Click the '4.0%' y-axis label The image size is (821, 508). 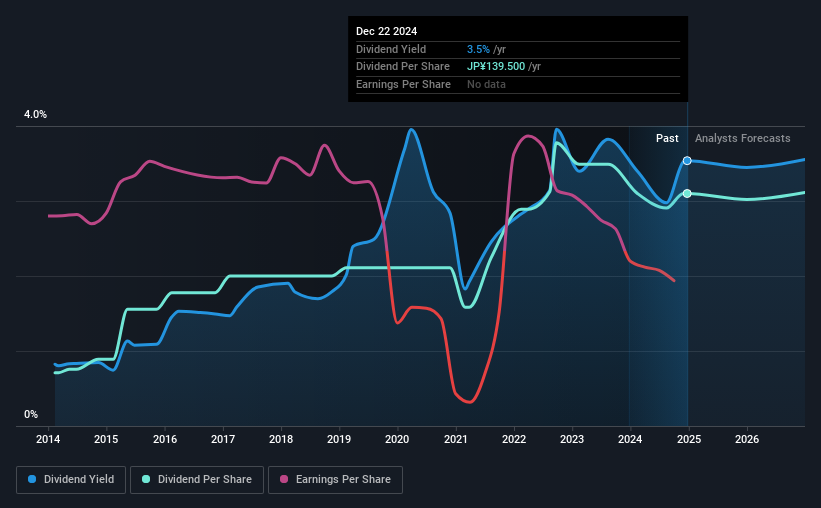[x=35, y=115]
